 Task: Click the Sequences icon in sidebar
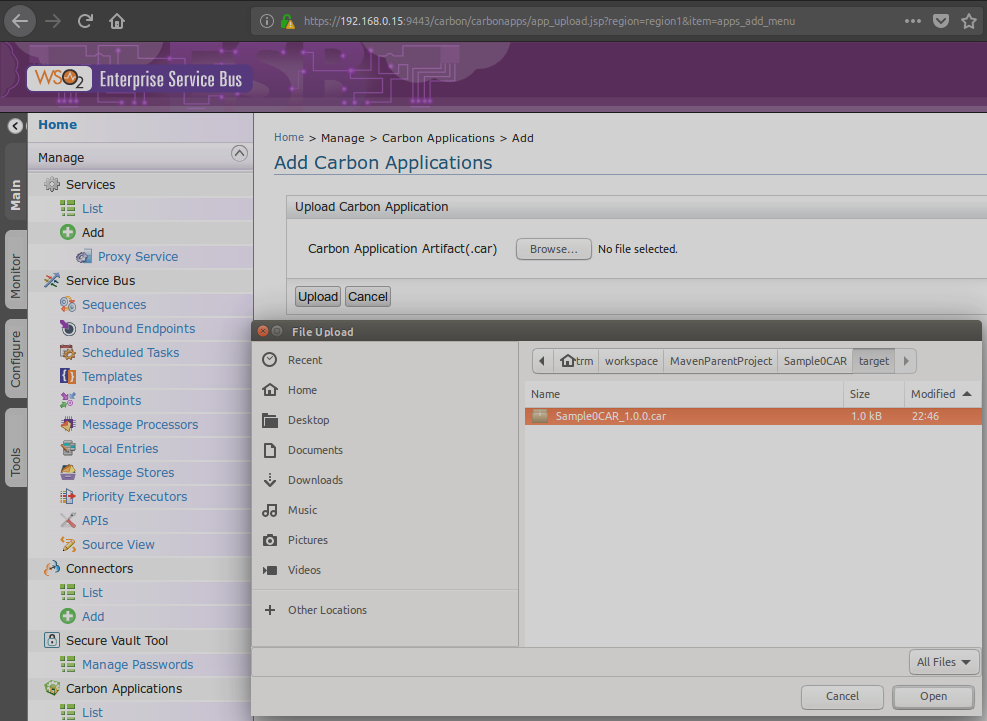pos(68,305)
